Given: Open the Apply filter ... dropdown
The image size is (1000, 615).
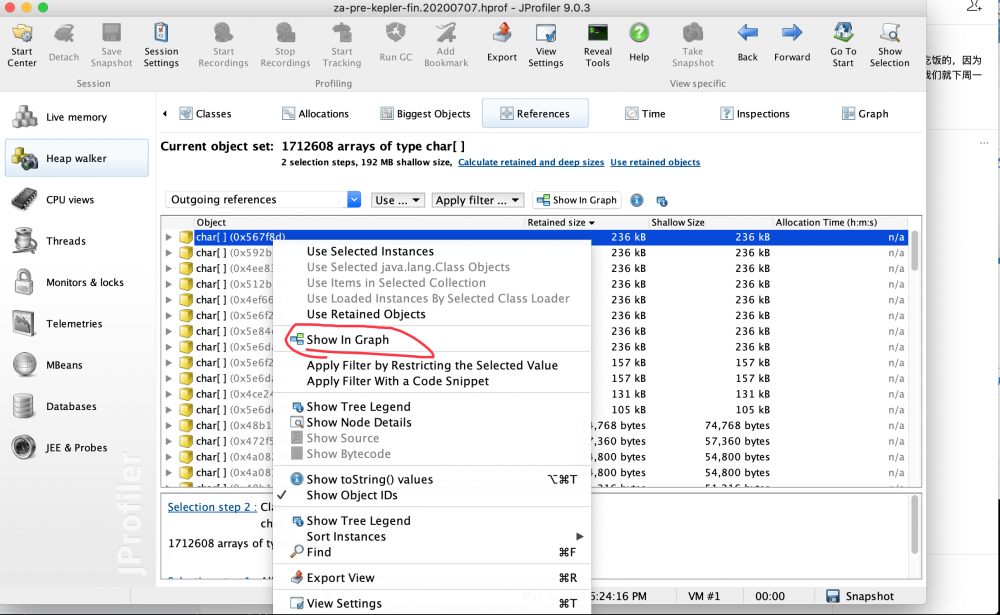Looking at the screenshot, I should (x=478, y=200).
